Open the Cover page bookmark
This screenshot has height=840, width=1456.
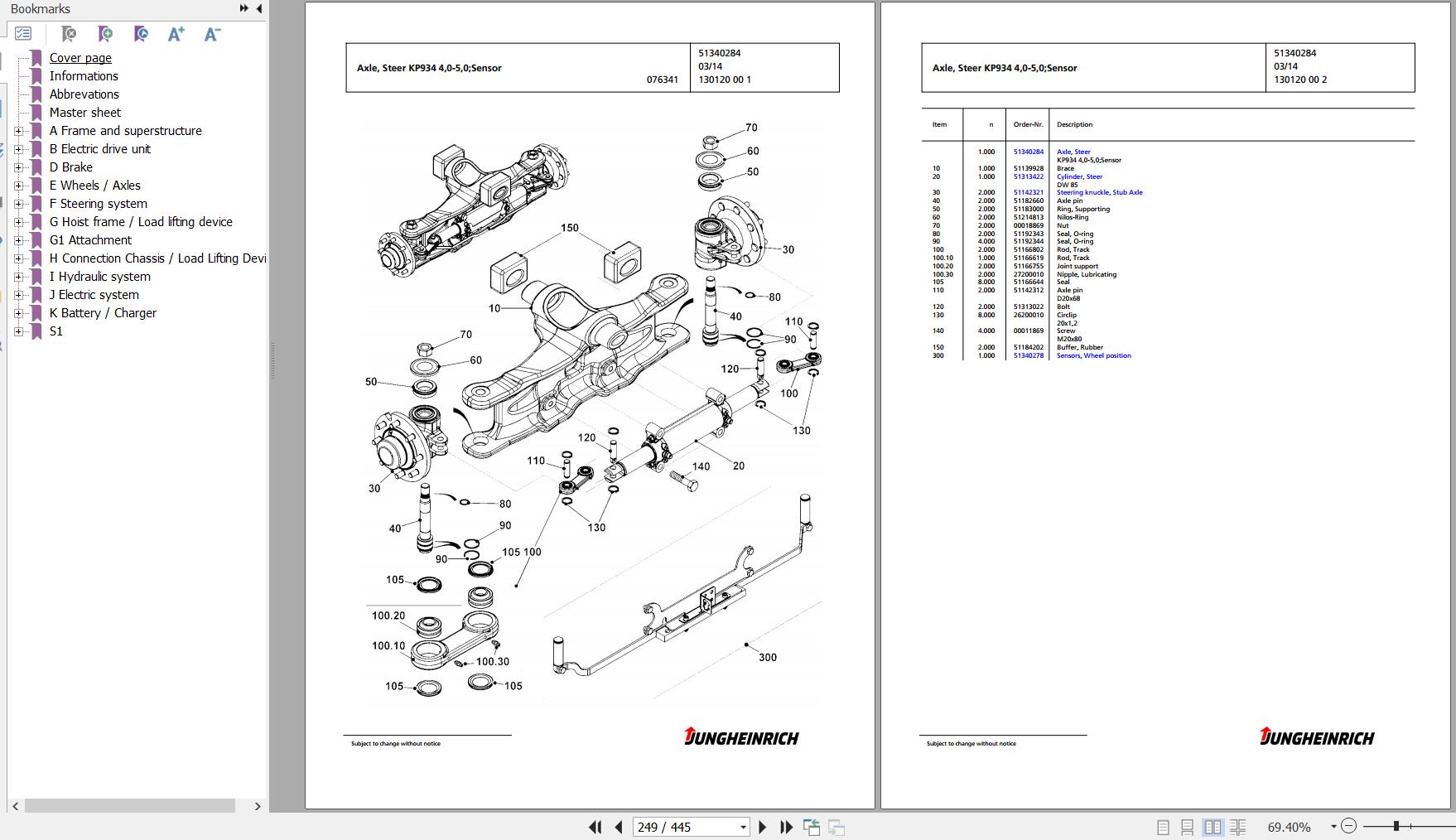pyautogui.click(x=80, y=58)
